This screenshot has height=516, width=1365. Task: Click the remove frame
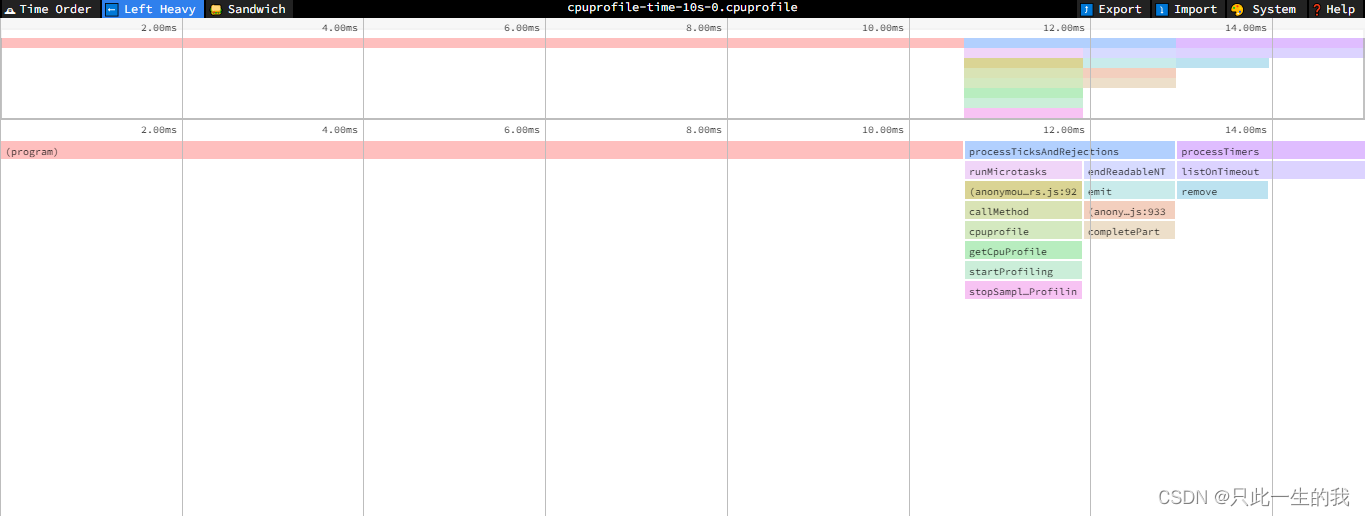(1222, 191)
